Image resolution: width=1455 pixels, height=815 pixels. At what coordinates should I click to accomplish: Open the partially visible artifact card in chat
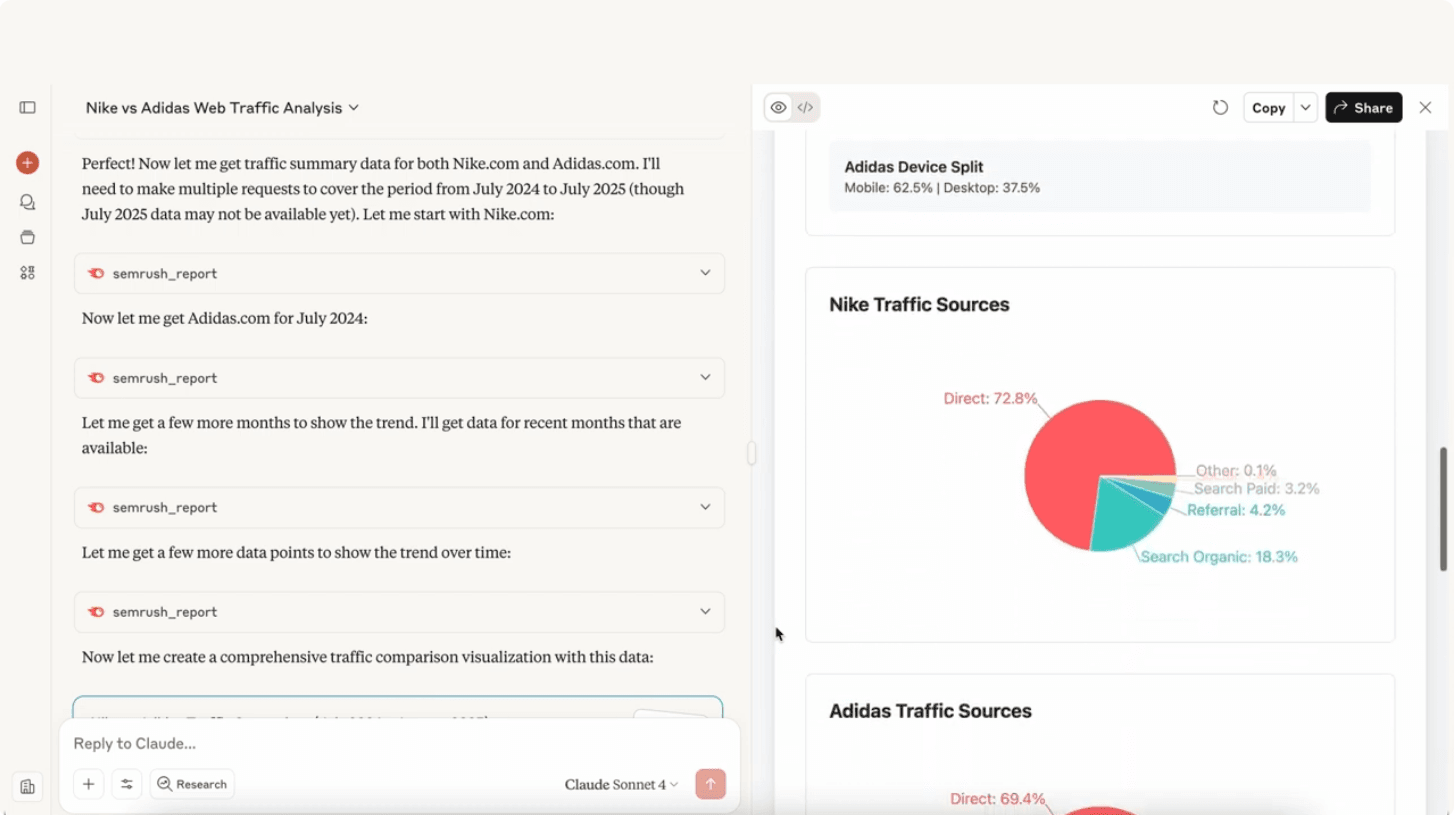398,707
